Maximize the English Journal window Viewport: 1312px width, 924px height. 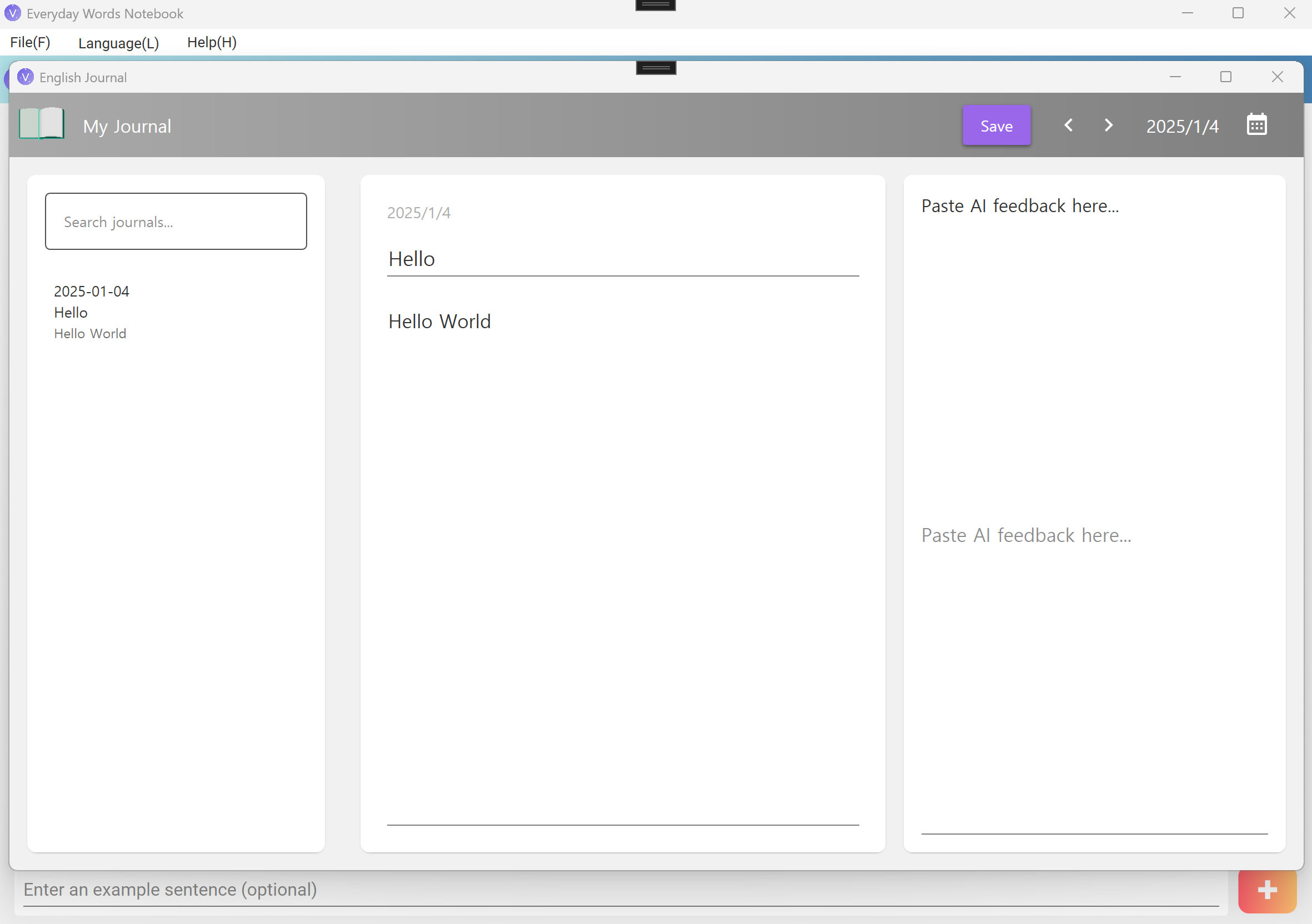pos(1225,77)
